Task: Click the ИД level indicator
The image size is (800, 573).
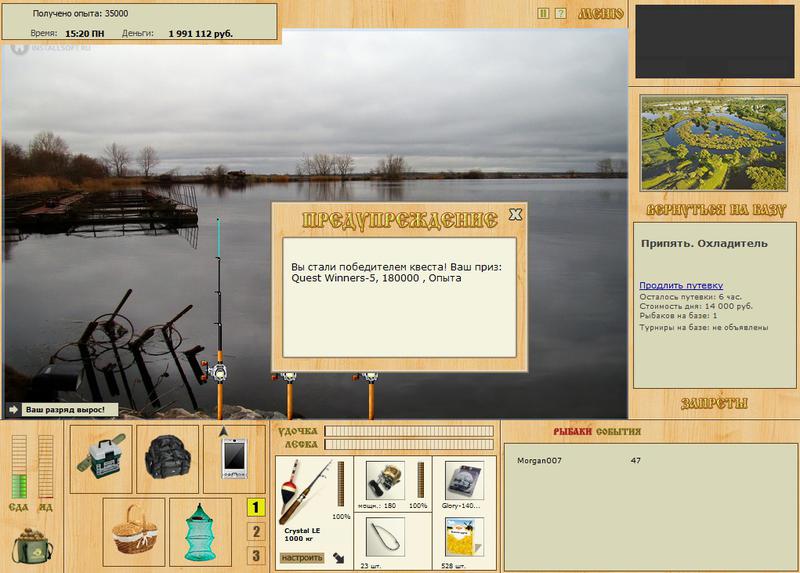Action: click(x=45, y=467)
